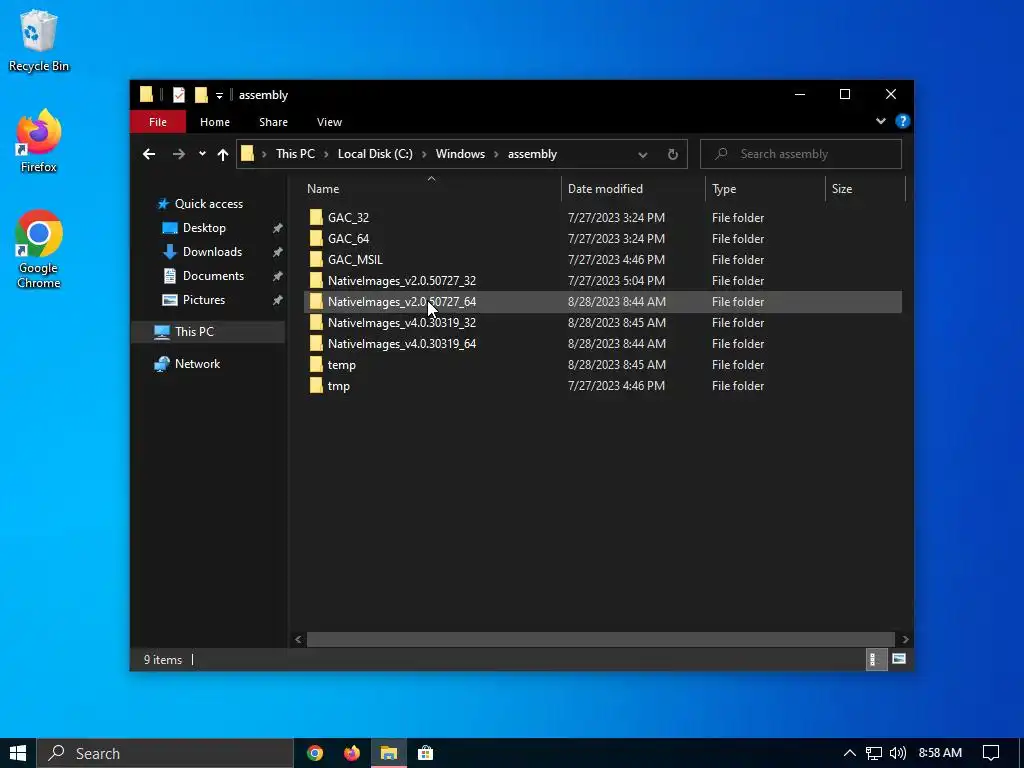Open the Customize Quick Access Toolbar dropdown
1024x768 pixels.
[219, 95]
